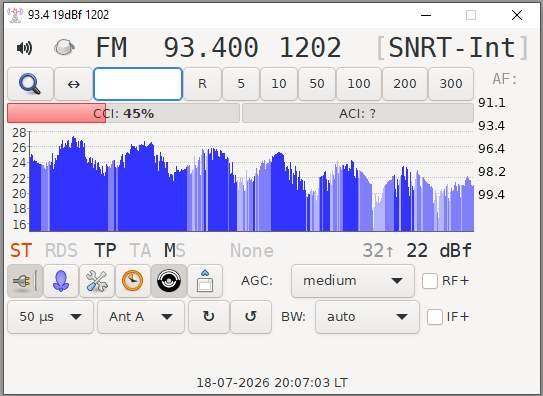Click the RDS indicator label
543x396 pixels.
[61, 250]
